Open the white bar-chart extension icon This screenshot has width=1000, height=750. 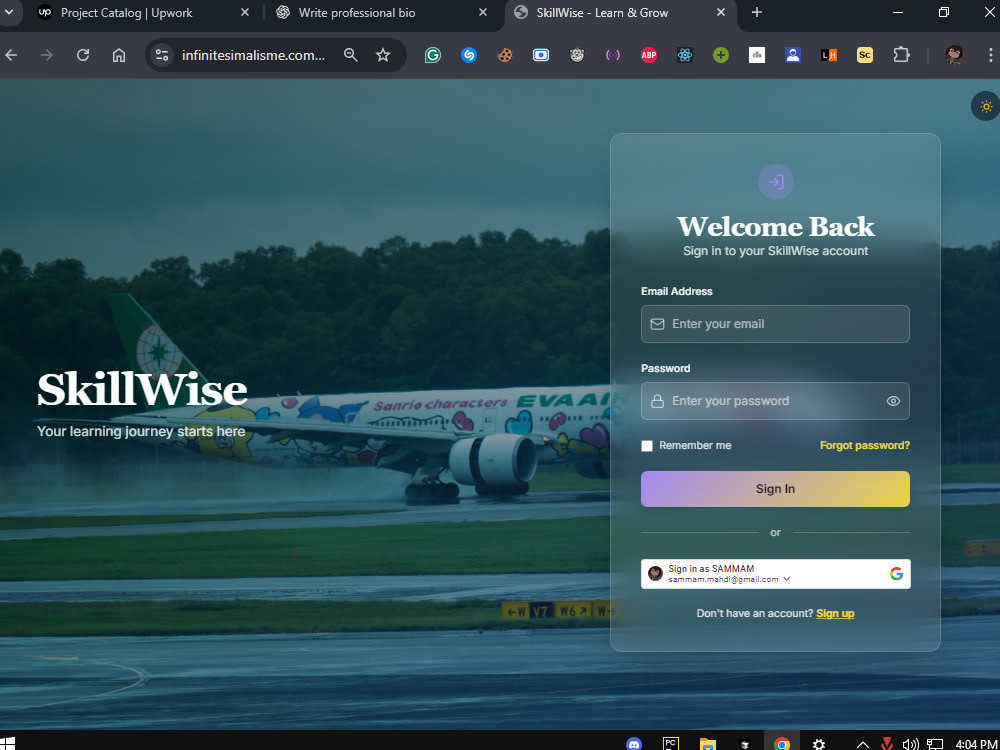point(757,55)
